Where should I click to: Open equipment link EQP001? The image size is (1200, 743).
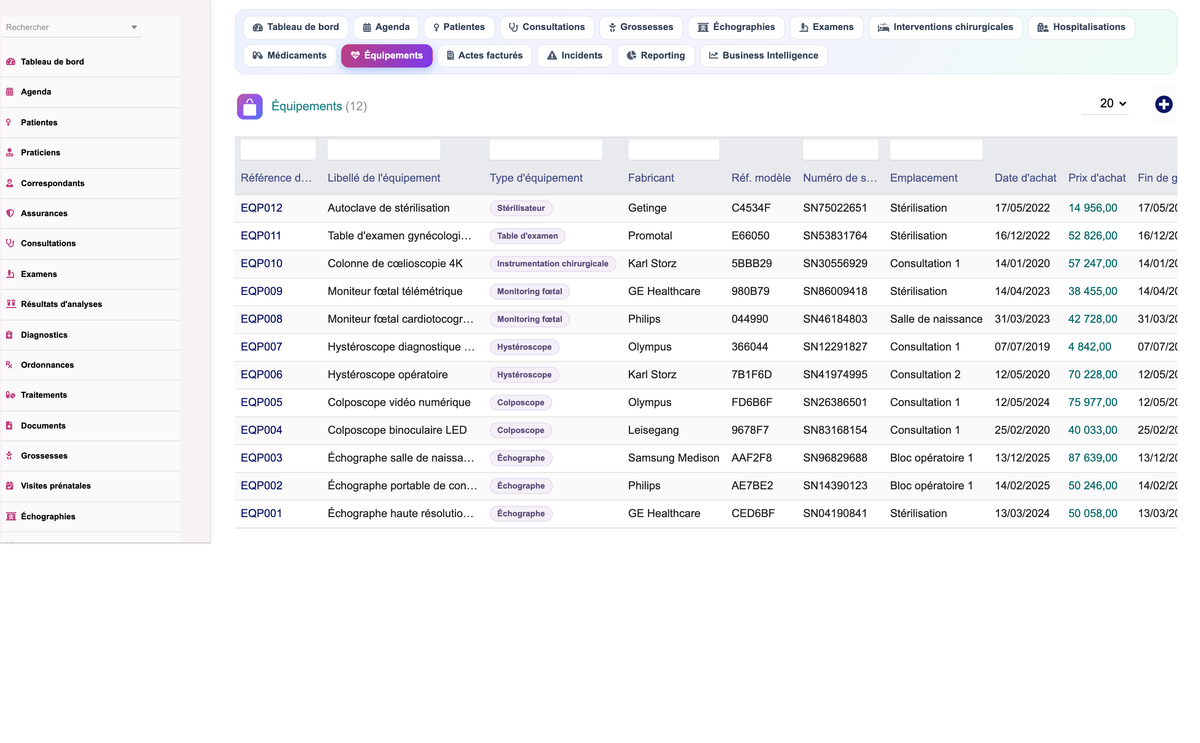(262, 513)
